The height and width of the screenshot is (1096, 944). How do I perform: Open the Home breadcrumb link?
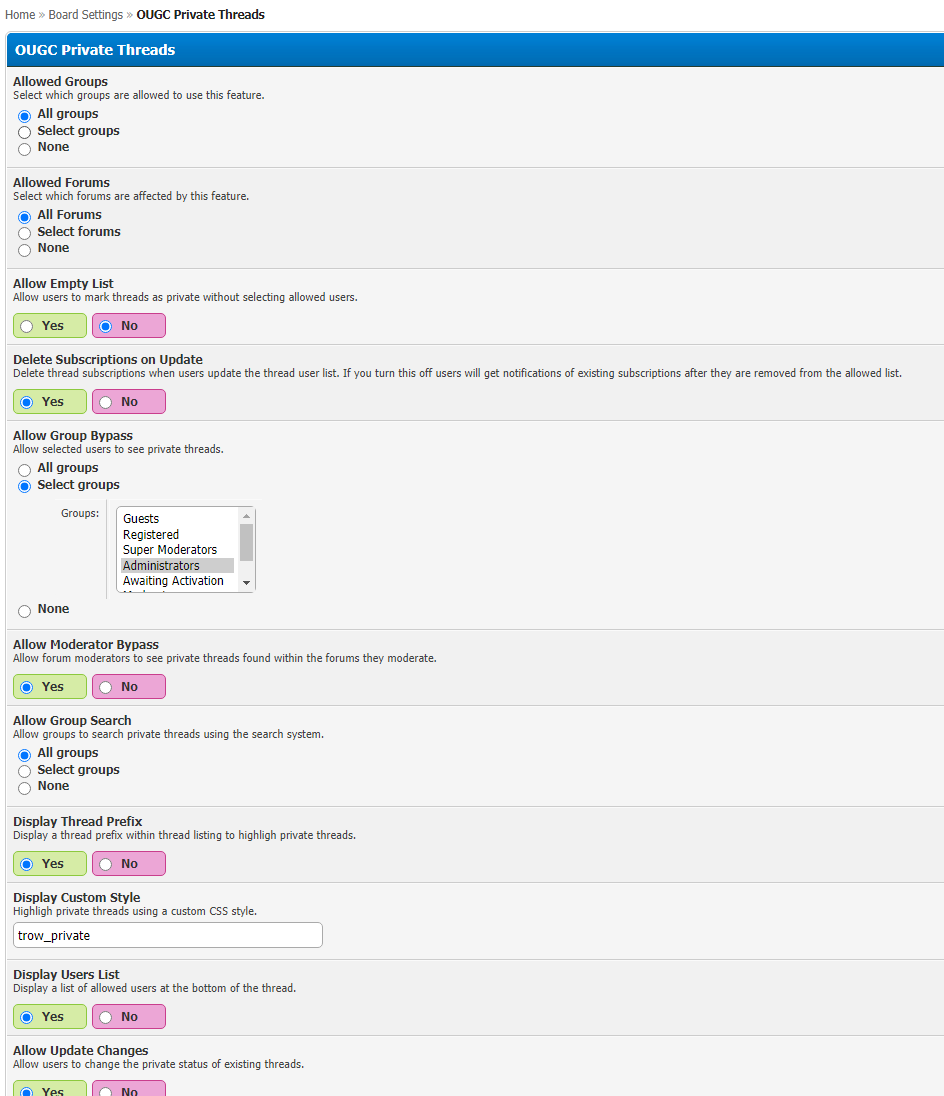coord(20,15)
